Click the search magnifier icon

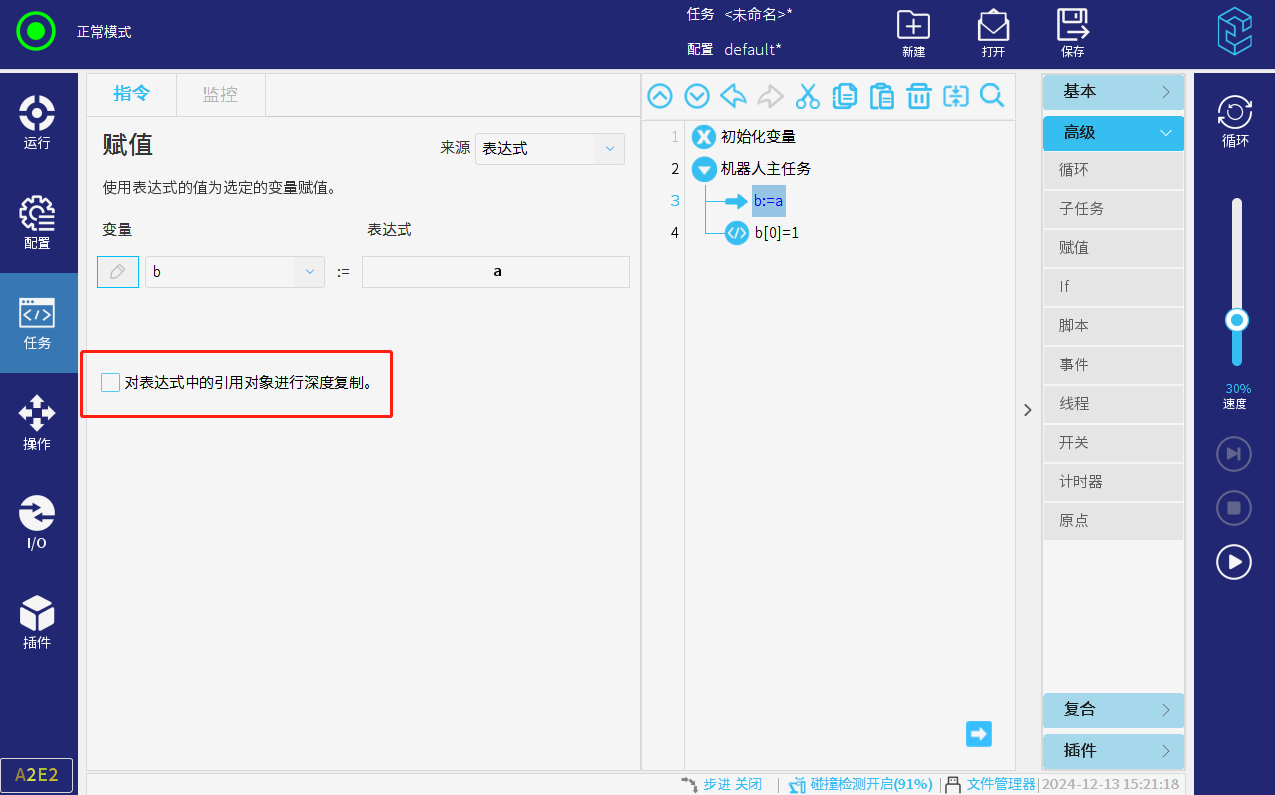pyautogui.click(x=991, y=96)
